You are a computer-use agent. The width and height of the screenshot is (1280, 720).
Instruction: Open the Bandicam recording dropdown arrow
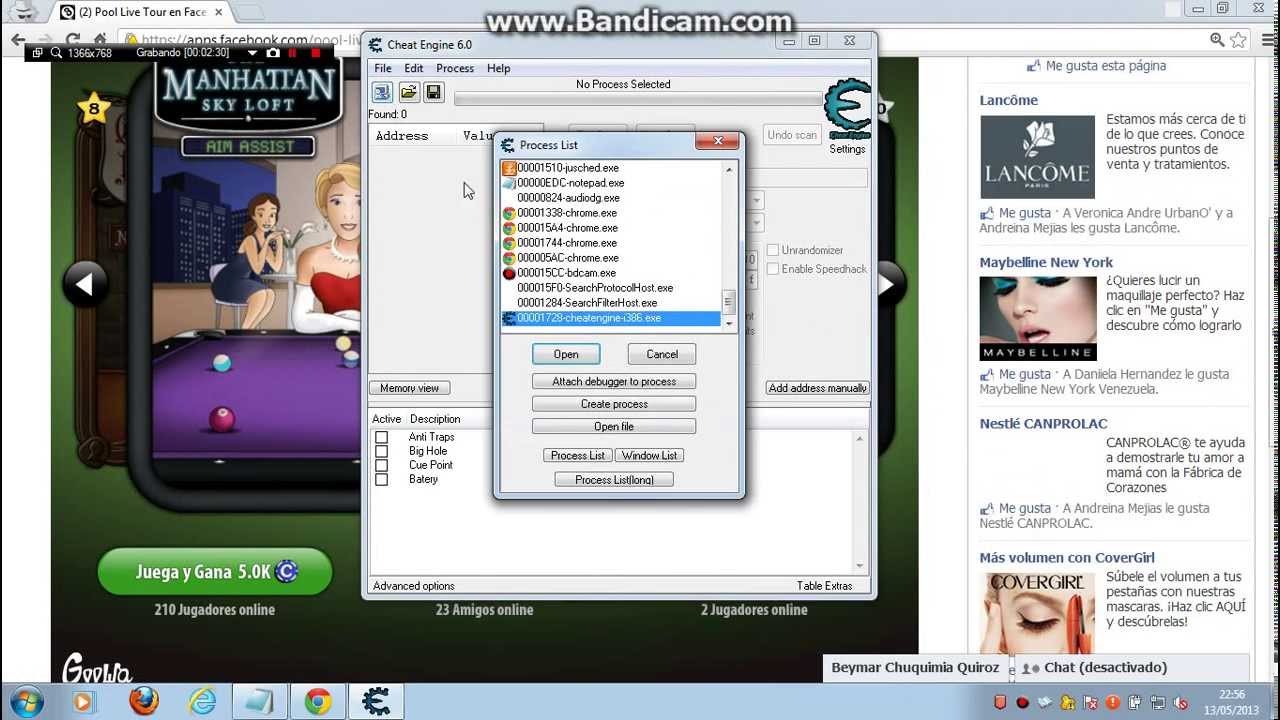(x=251, y=52)
